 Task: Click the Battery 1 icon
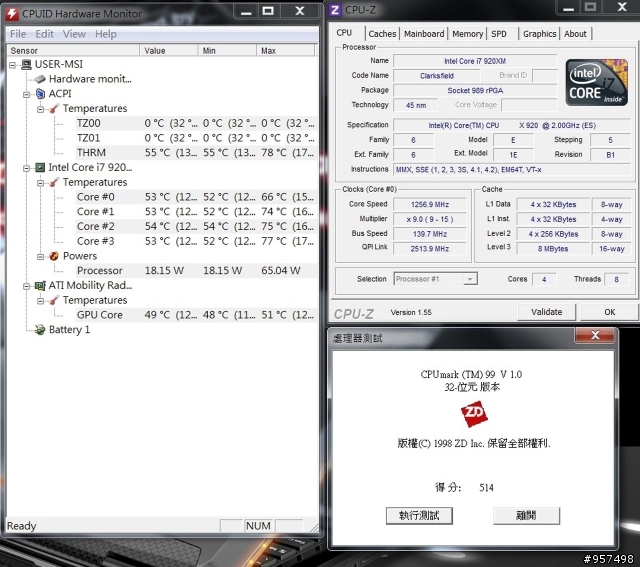[40, 329]
